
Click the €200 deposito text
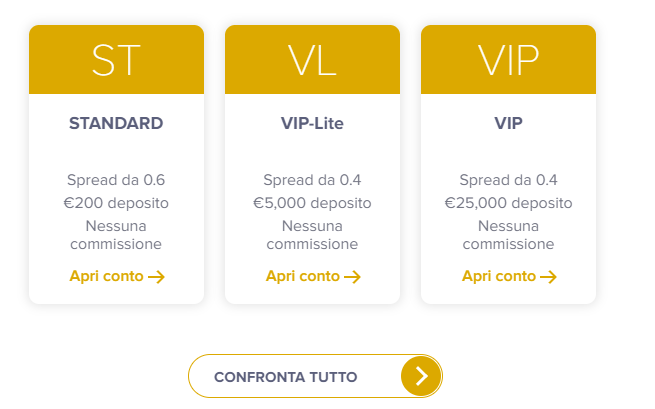click(116, 203)
